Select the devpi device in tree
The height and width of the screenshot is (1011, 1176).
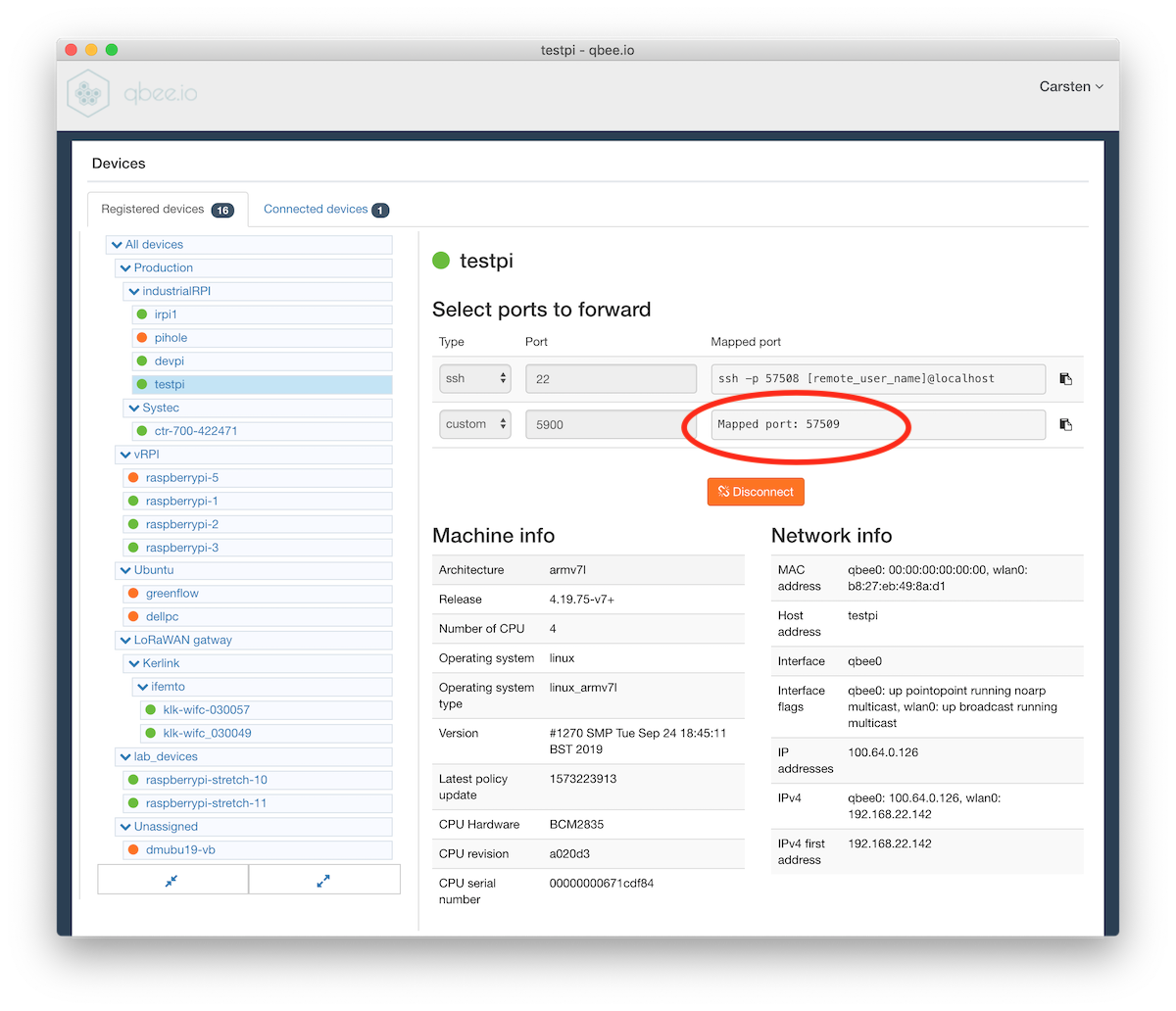click(169, 361)
